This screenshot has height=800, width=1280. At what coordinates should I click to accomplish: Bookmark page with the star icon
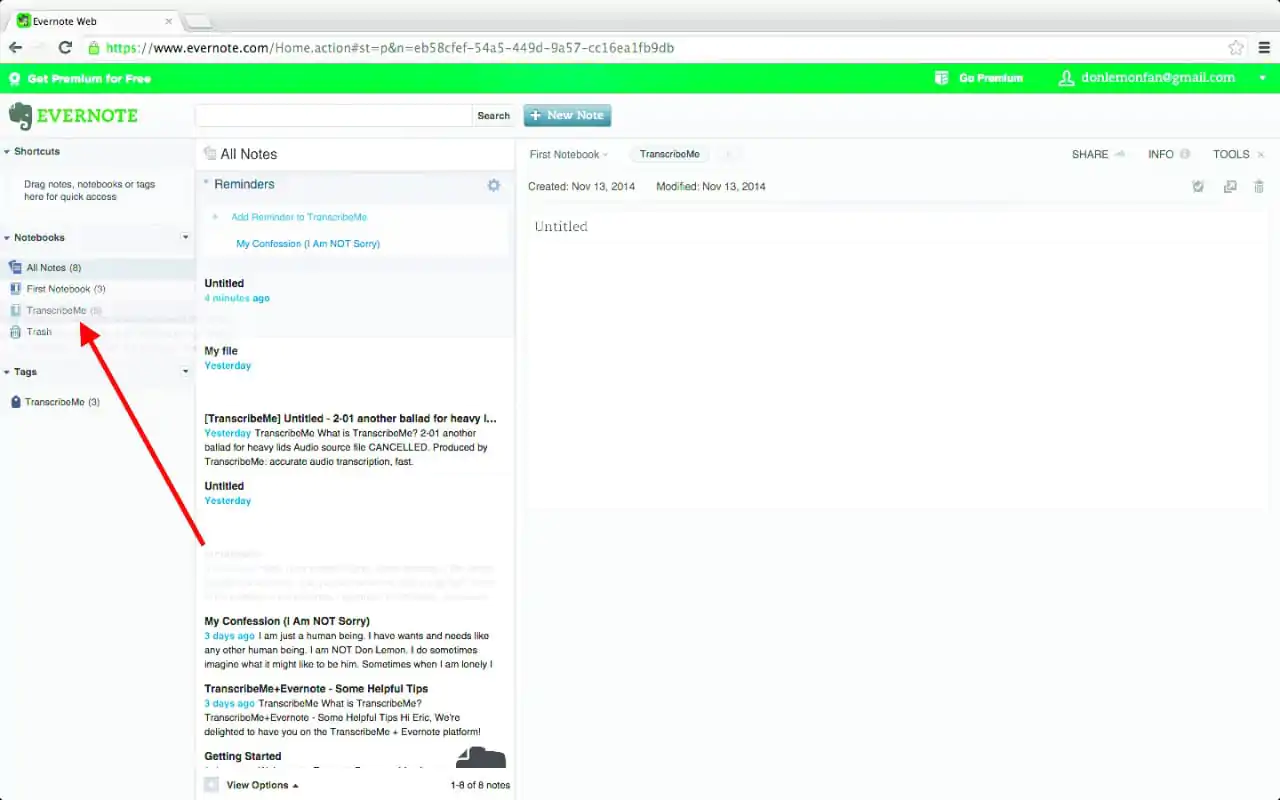[1236, 47]
